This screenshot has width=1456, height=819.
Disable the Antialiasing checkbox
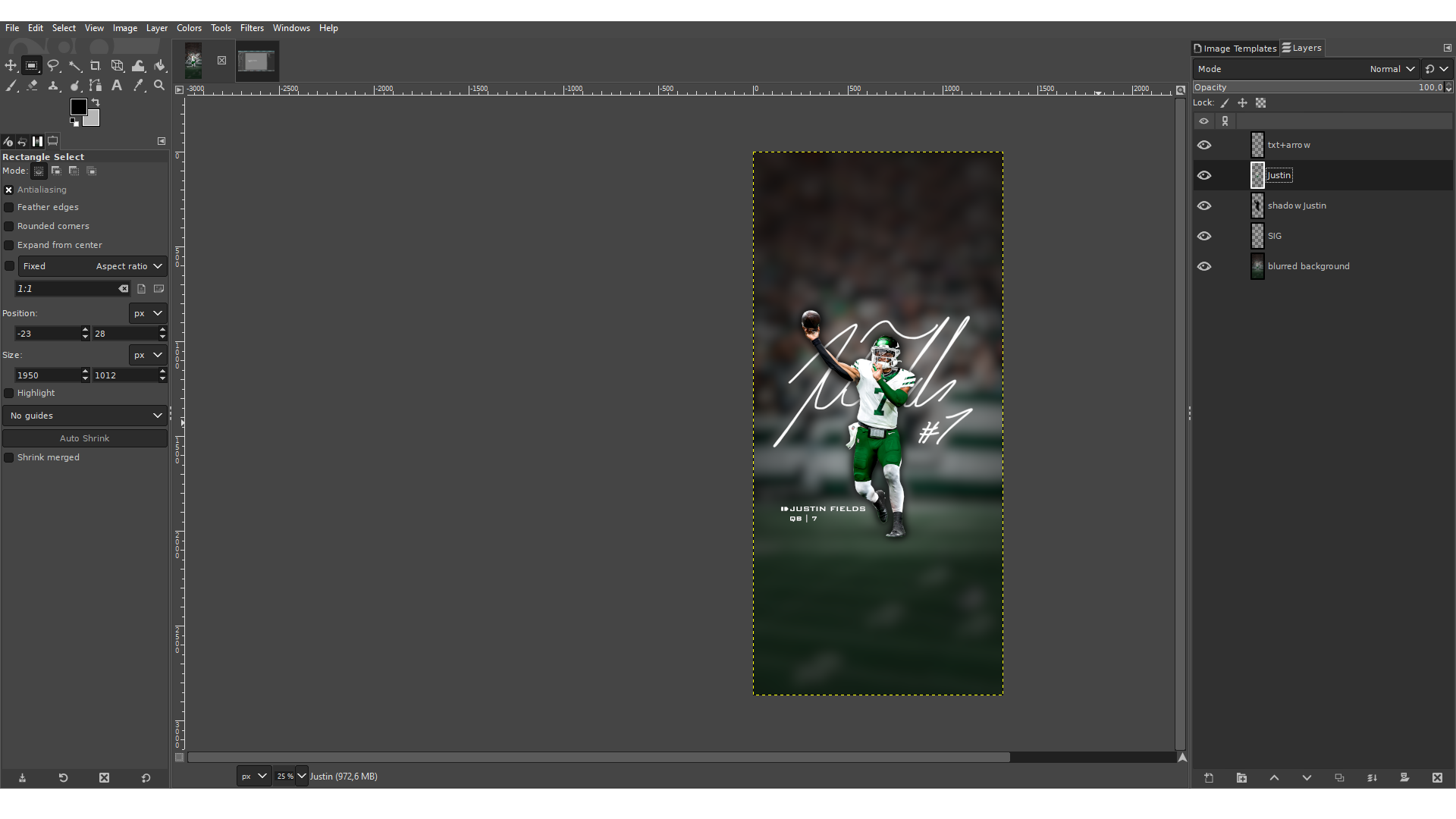point(9,190)
